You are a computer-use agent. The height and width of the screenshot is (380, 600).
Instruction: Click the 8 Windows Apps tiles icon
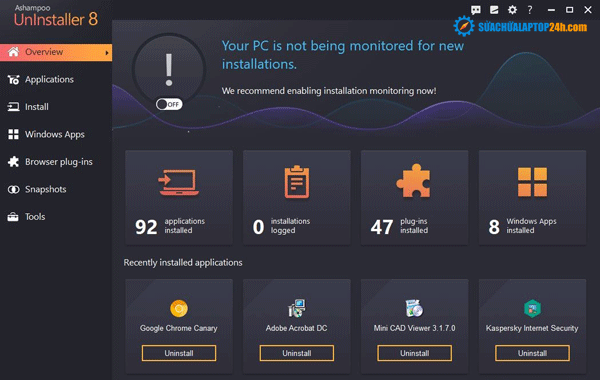(x=532, y=182)
